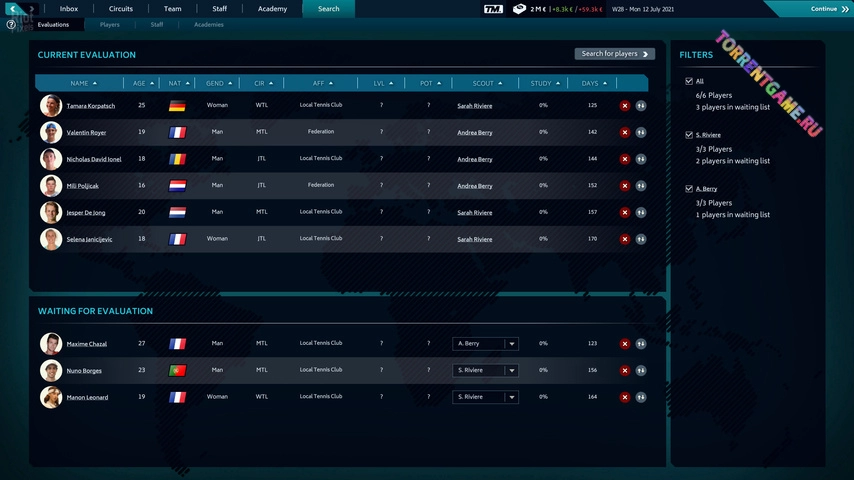Viewport: 854px width, 480px height.
Task: Uncheck the S. Riviere filter
Action: pos(688,134)
